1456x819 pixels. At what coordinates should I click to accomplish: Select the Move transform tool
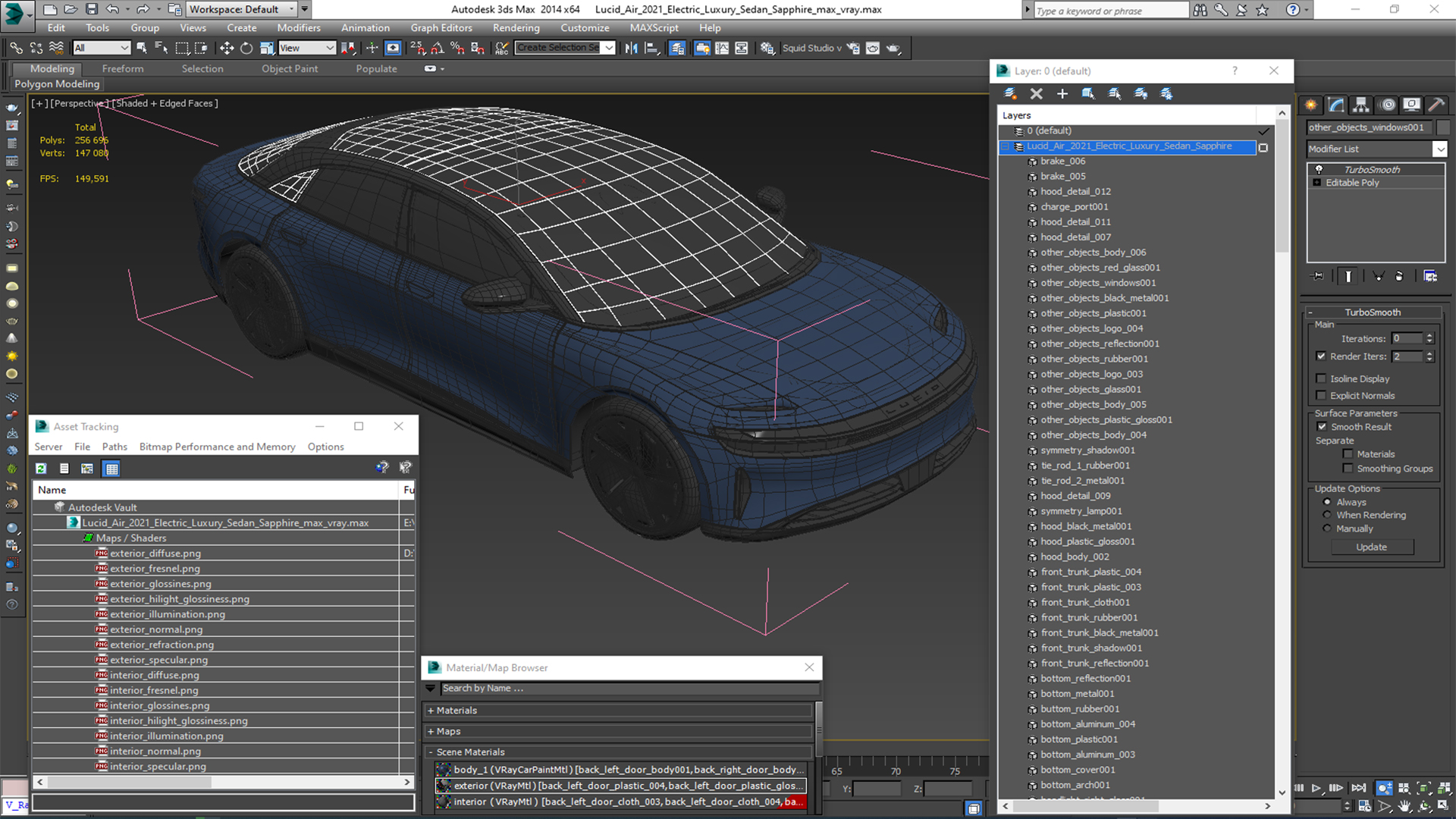pyautogui.click(x=226, y=48)
